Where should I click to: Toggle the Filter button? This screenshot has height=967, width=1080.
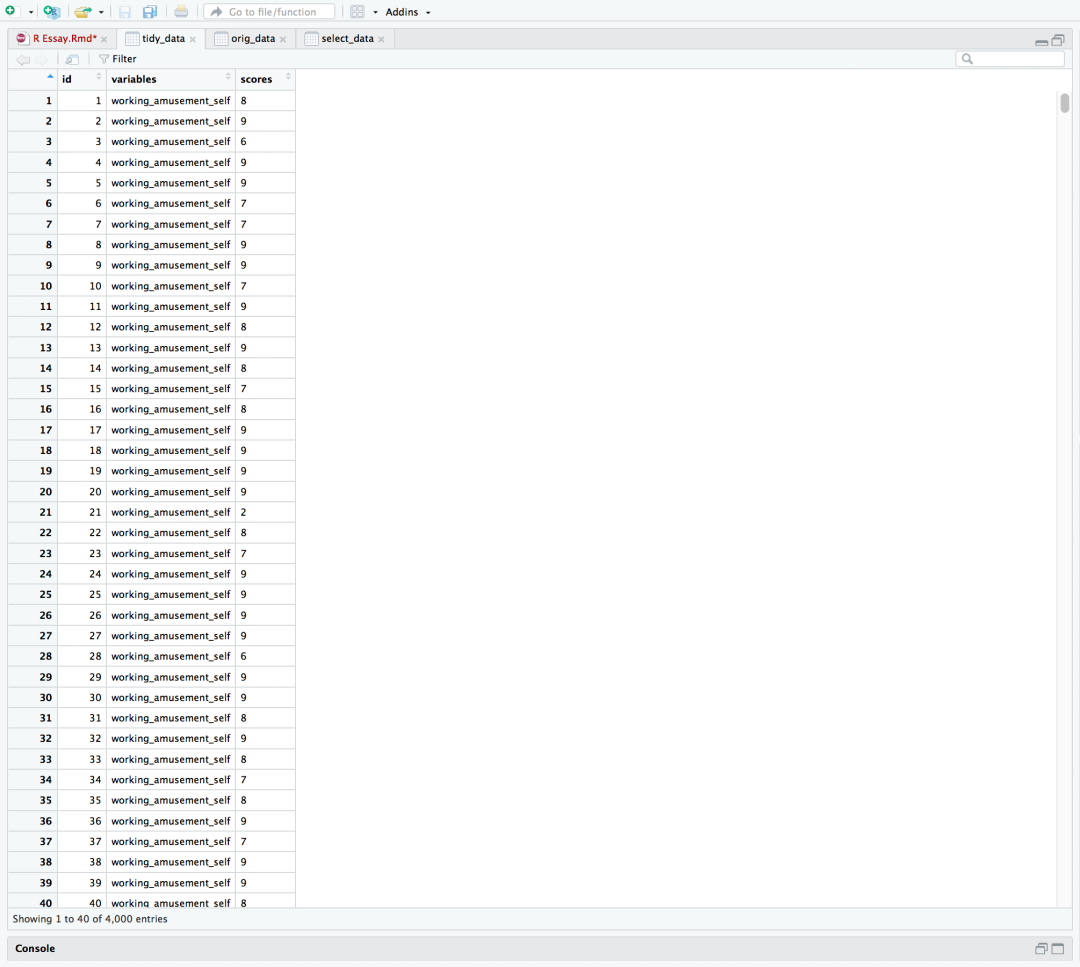pos(118,59)
